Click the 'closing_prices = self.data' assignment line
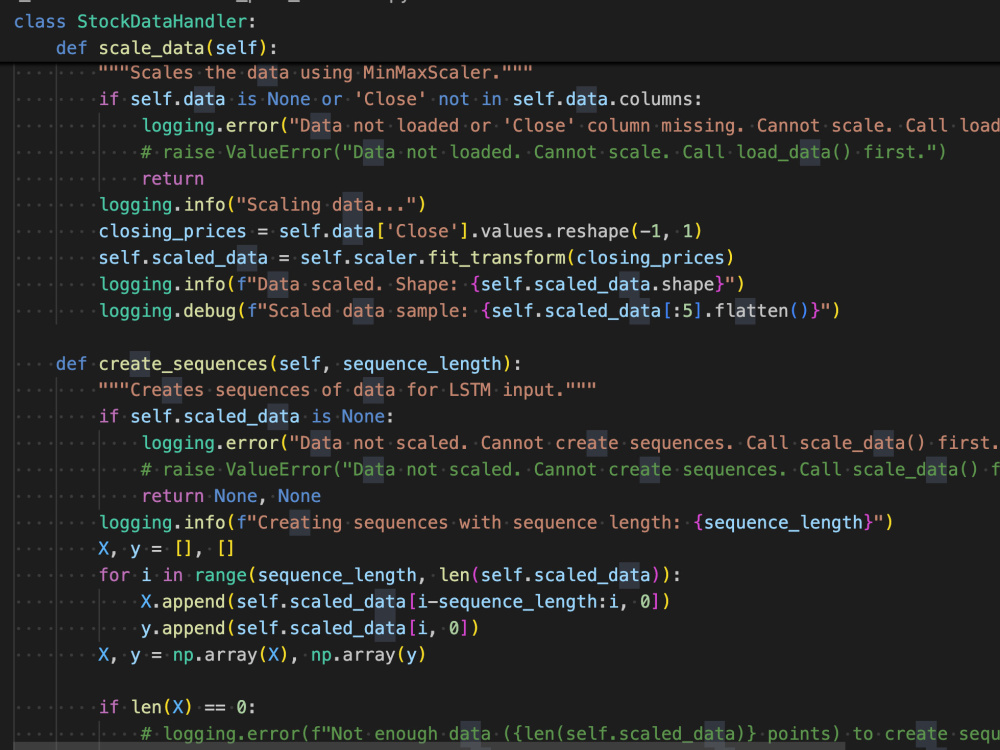1000x750 pixels. 400,232
